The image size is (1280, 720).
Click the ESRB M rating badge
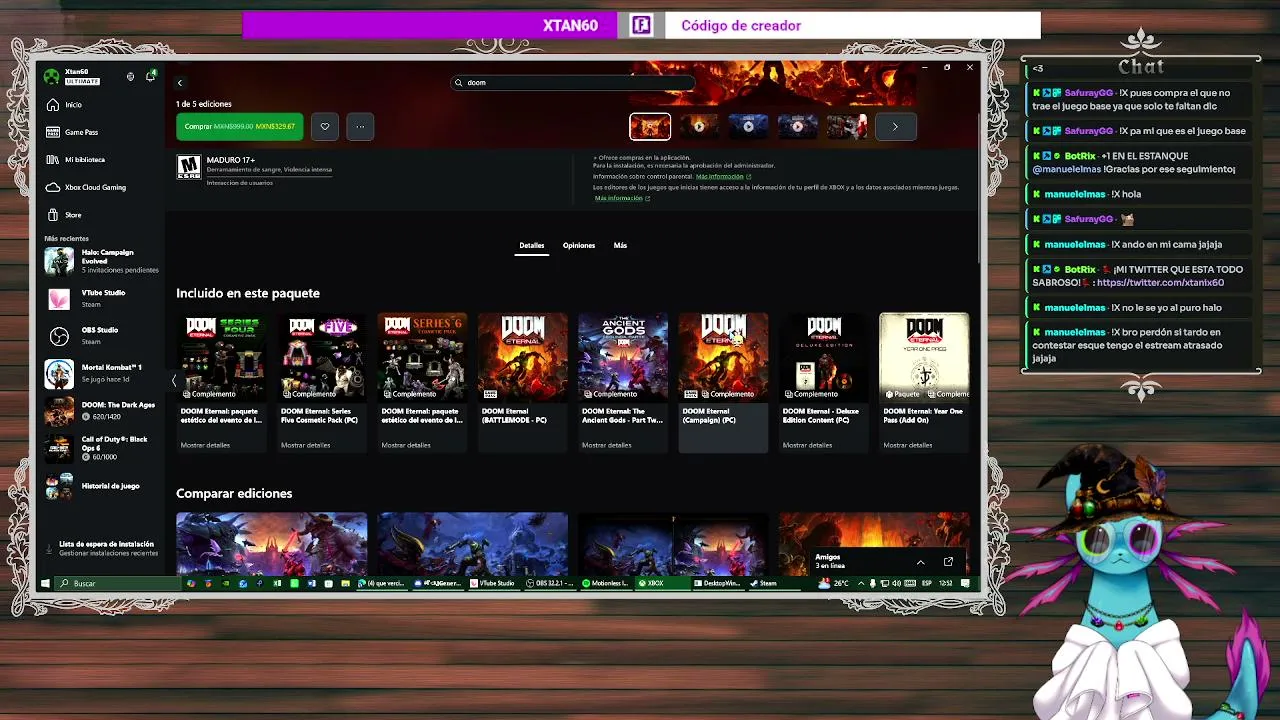point(188,167)
